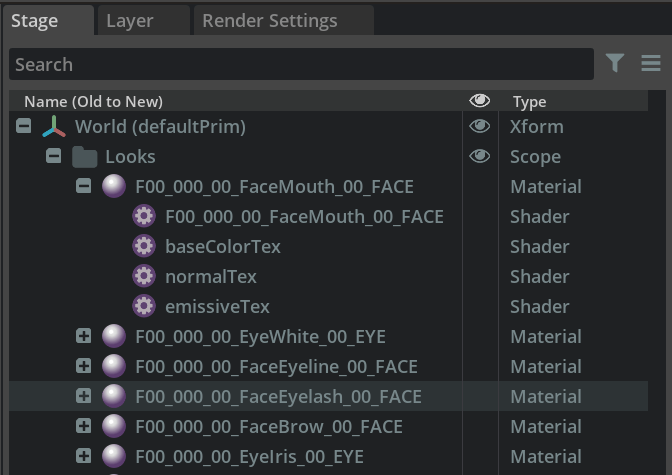This screenshot has height=475, width=672.
Task: Expand the F00_000_00_FaceEyeline_00_FACE material
Action: tap(84, 367)
